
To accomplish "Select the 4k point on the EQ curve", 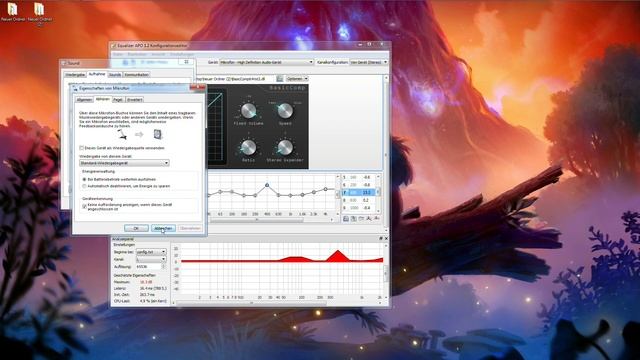I will (325, 189).
